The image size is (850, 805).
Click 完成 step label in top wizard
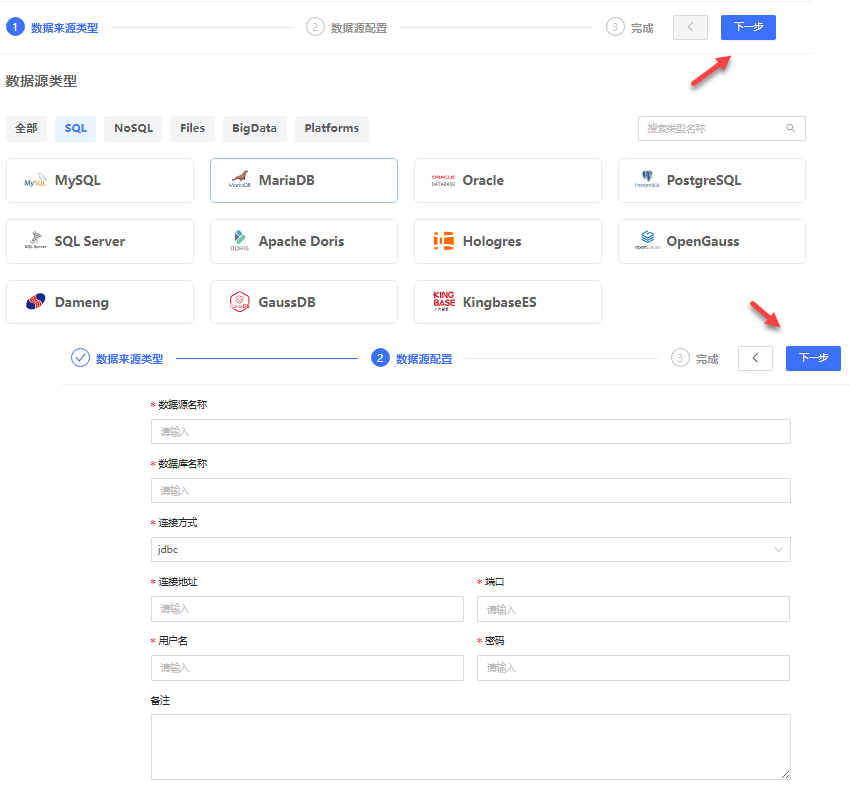[642, 28]
